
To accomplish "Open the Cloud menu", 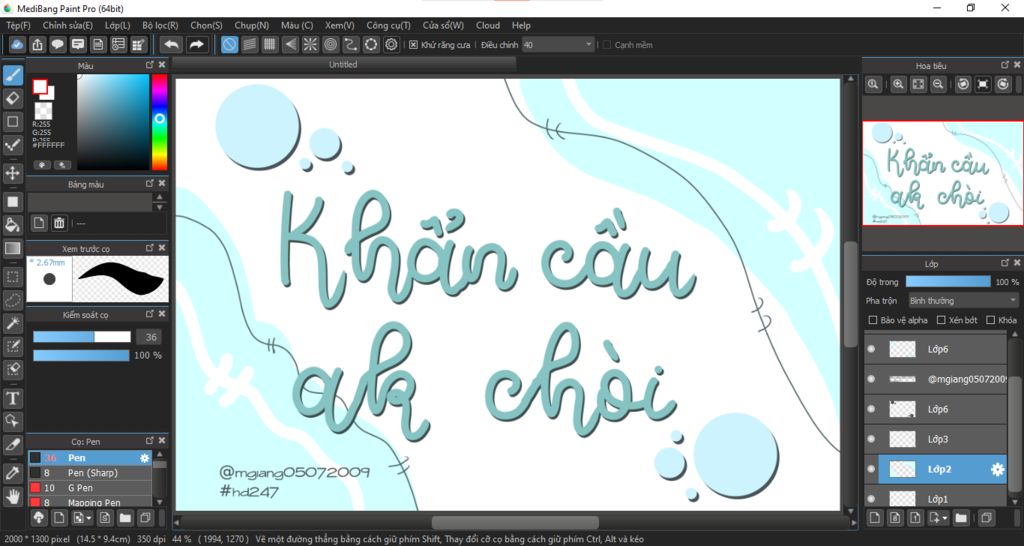I will tap(488, 25).
